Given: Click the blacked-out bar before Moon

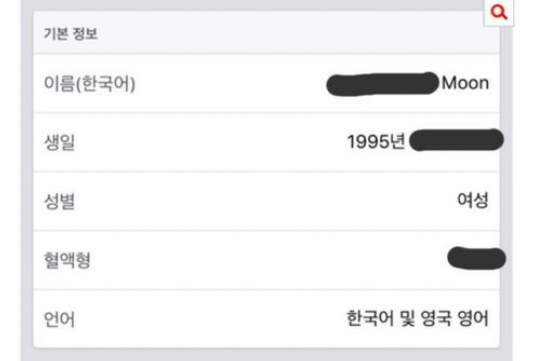Looking at the screenshot, I should pyautogui.click(x=383, y=84).
